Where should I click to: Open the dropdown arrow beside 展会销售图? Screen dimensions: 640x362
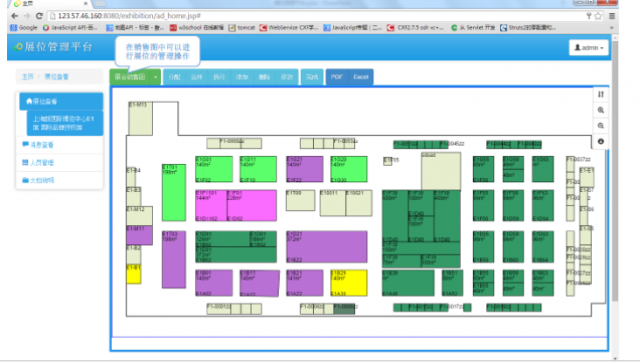coord(156,77)
